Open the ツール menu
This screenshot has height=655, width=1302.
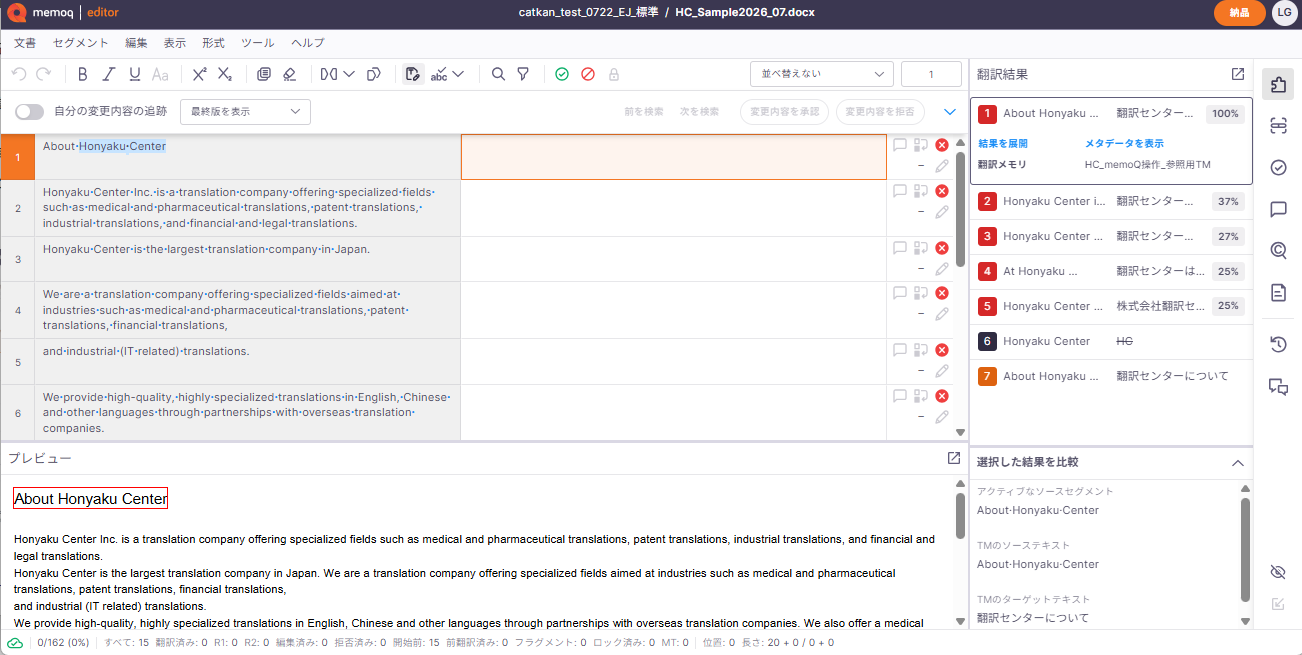pyautogui.click(x=258, y=43)
